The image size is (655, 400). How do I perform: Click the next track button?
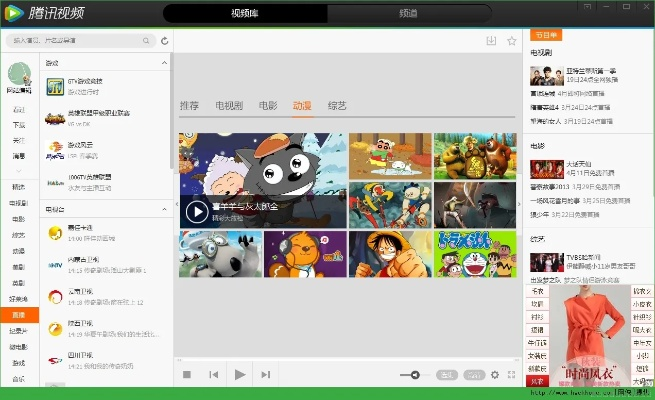point(265,374)
